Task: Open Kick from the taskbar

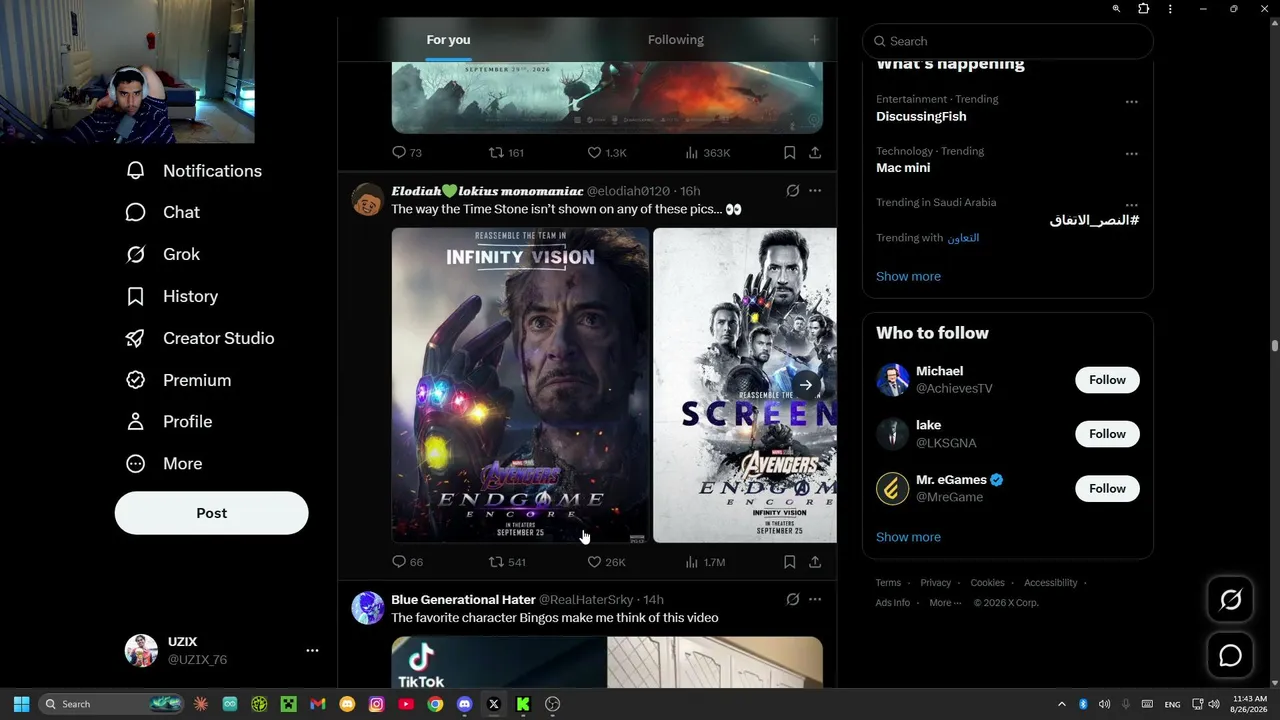Action: (523, 704)
